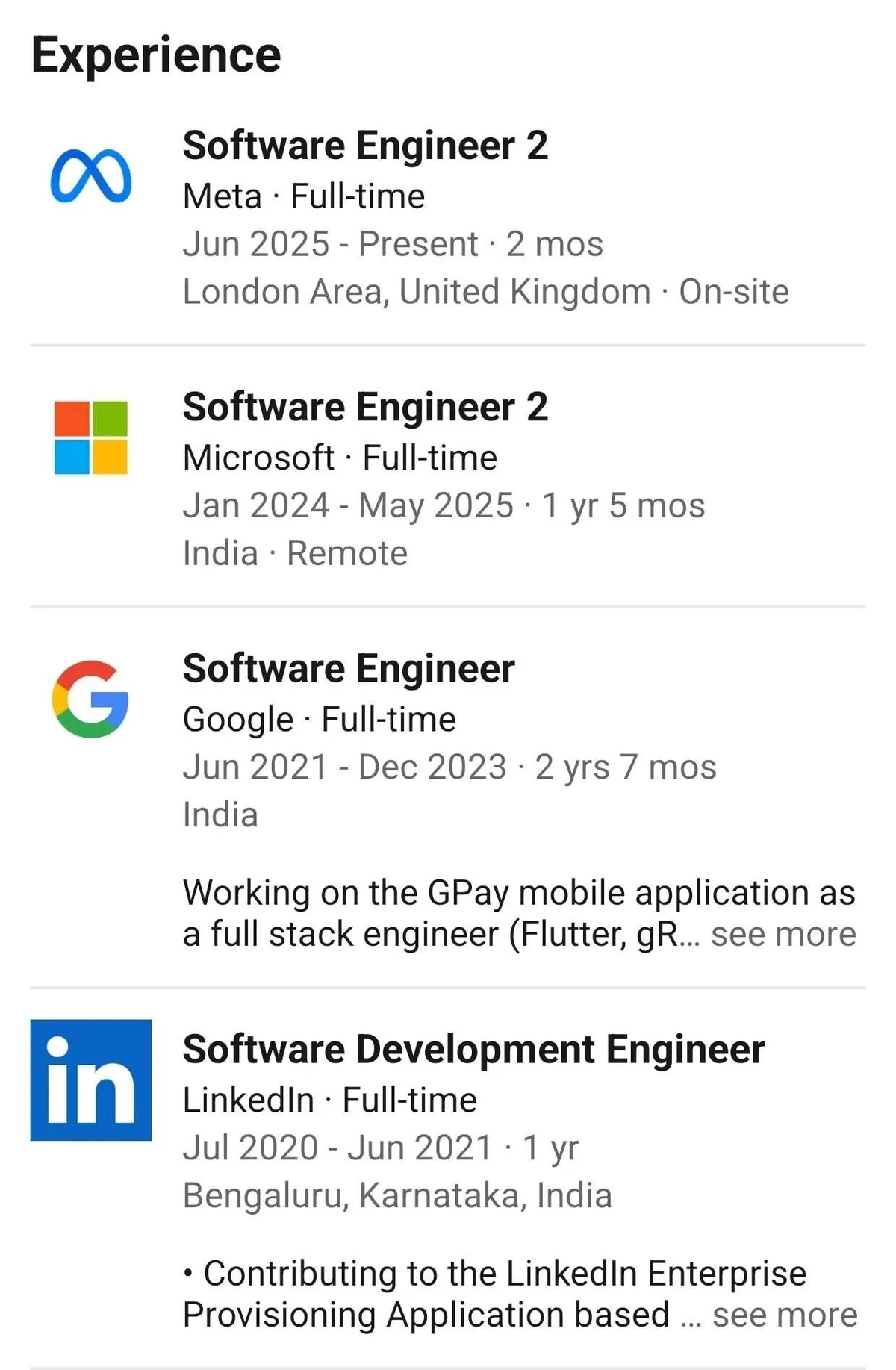Open the Software Development Engineer title
Image resolution: width=896 pixels, height=1370 pixels.
tap(473, 1049)
